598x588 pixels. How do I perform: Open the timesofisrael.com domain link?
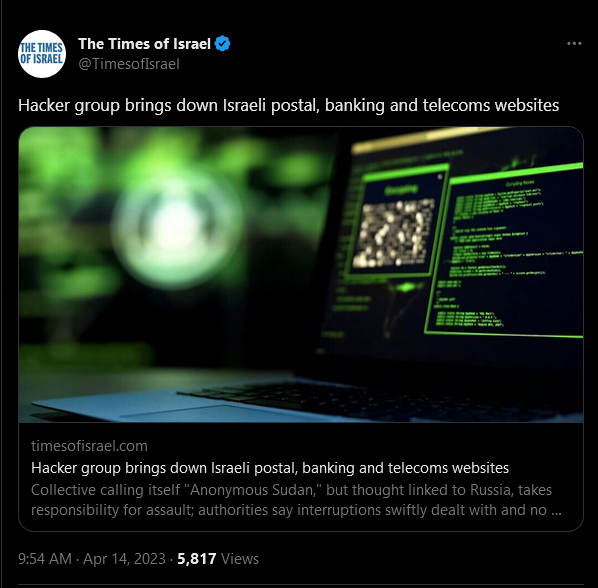coord(89,446)
